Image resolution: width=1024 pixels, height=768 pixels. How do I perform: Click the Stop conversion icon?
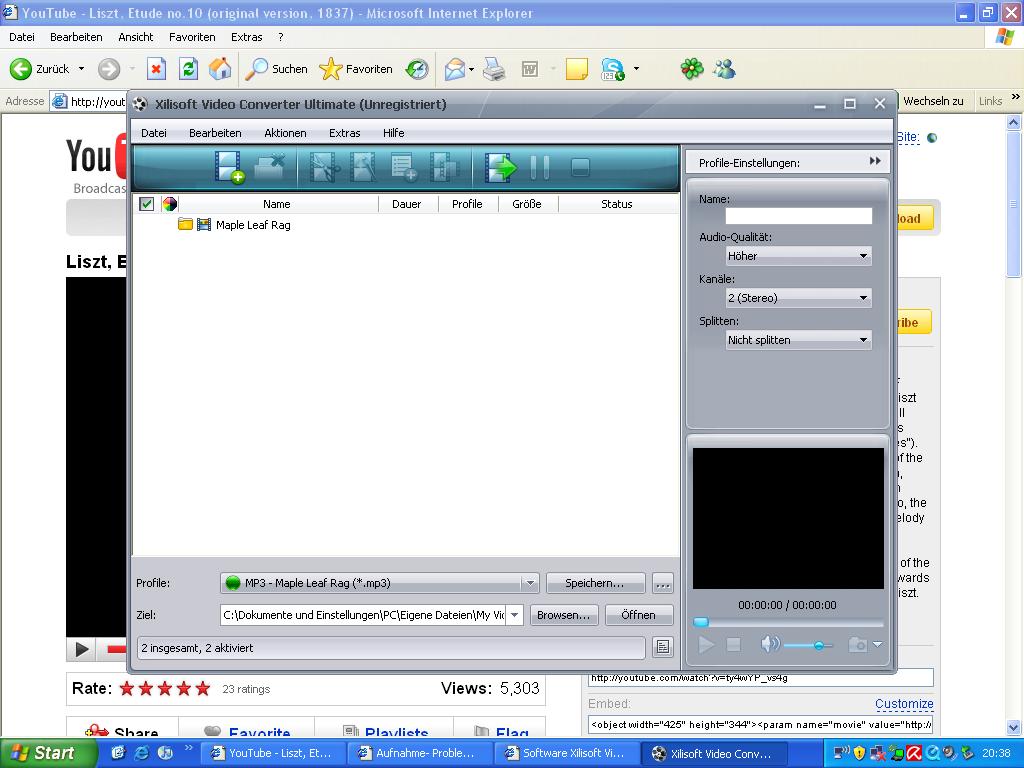[580, 168]
